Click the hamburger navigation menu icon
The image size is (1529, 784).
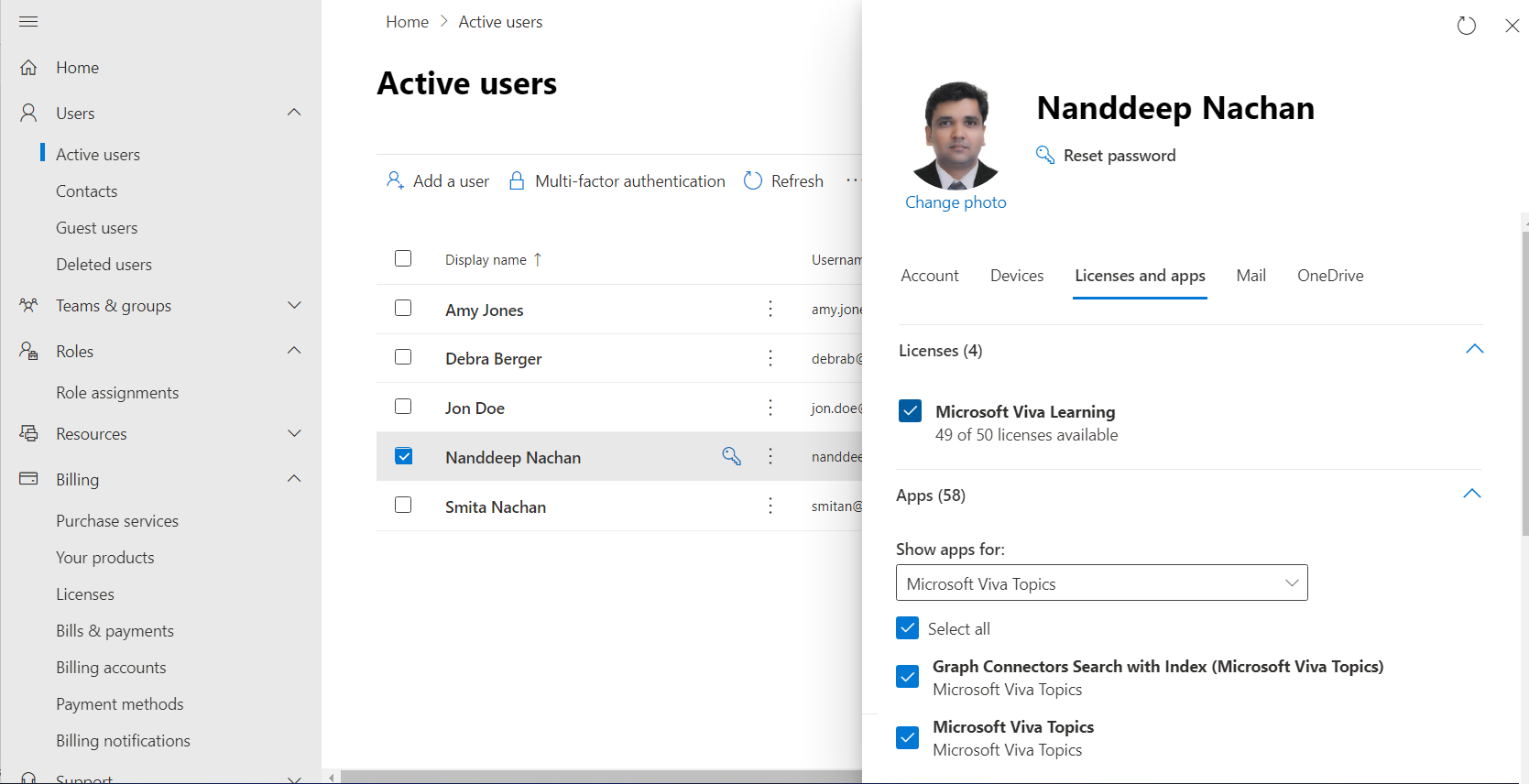point(28,21)
